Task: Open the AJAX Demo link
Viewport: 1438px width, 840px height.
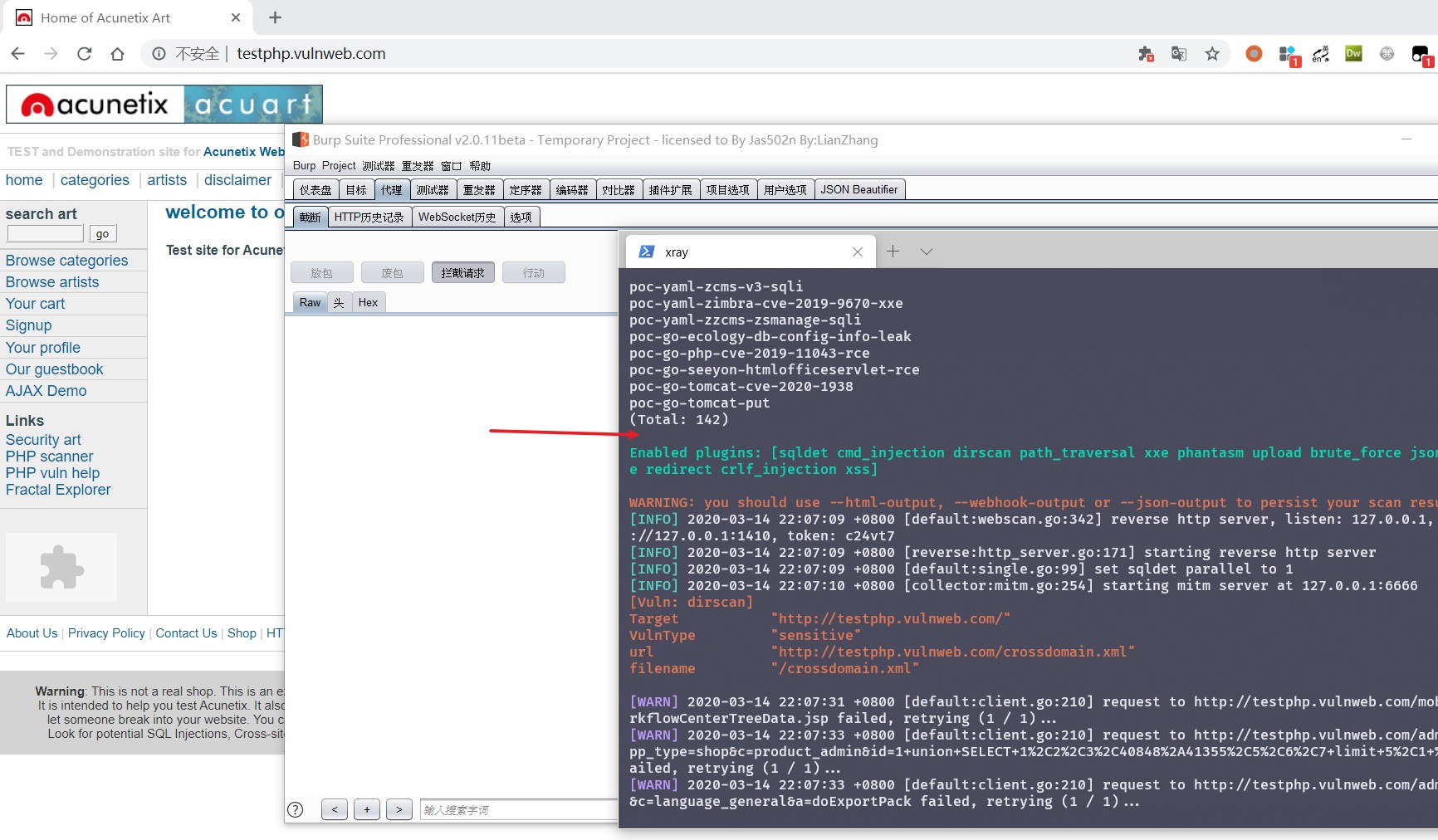Action: (46, 391)
